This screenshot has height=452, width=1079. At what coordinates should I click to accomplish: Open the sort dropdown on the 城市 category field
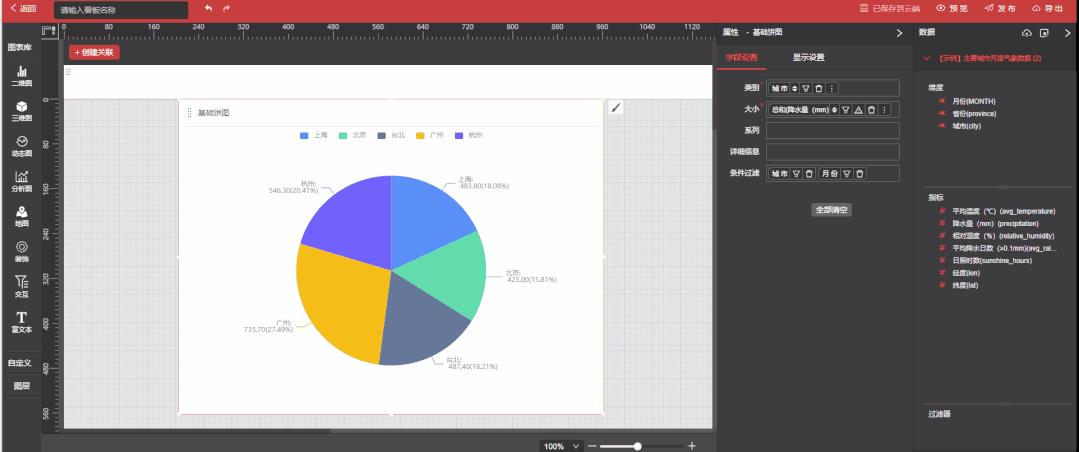point(794,88)
